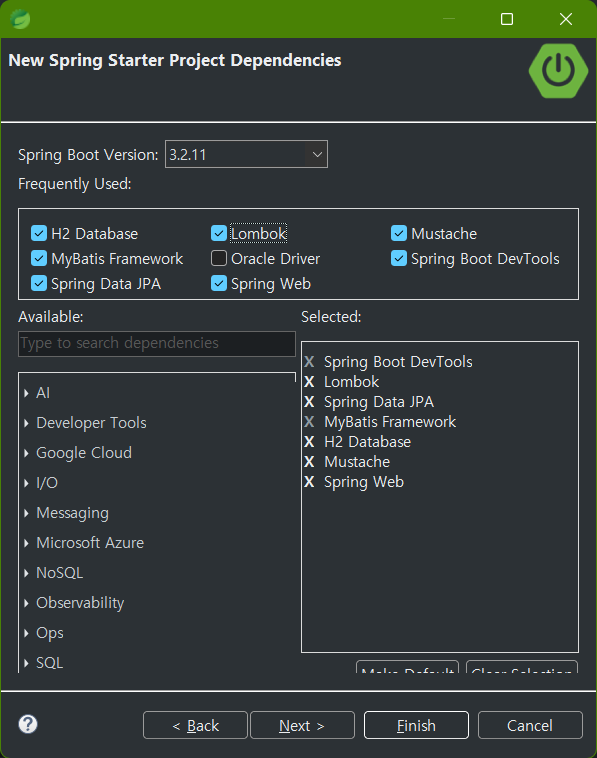Uncheck the Spring Data JPA checkbox
The width and height of the screenshot is (597, 758).
tap(39, 283)
